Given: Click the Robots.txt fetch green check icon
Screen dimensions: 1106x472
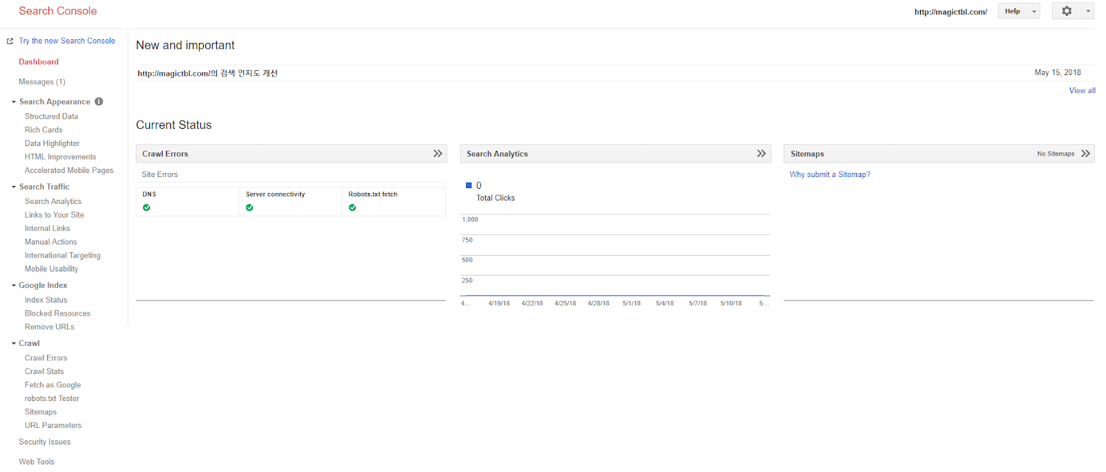Looking at the screenshot, I should 353,207.
